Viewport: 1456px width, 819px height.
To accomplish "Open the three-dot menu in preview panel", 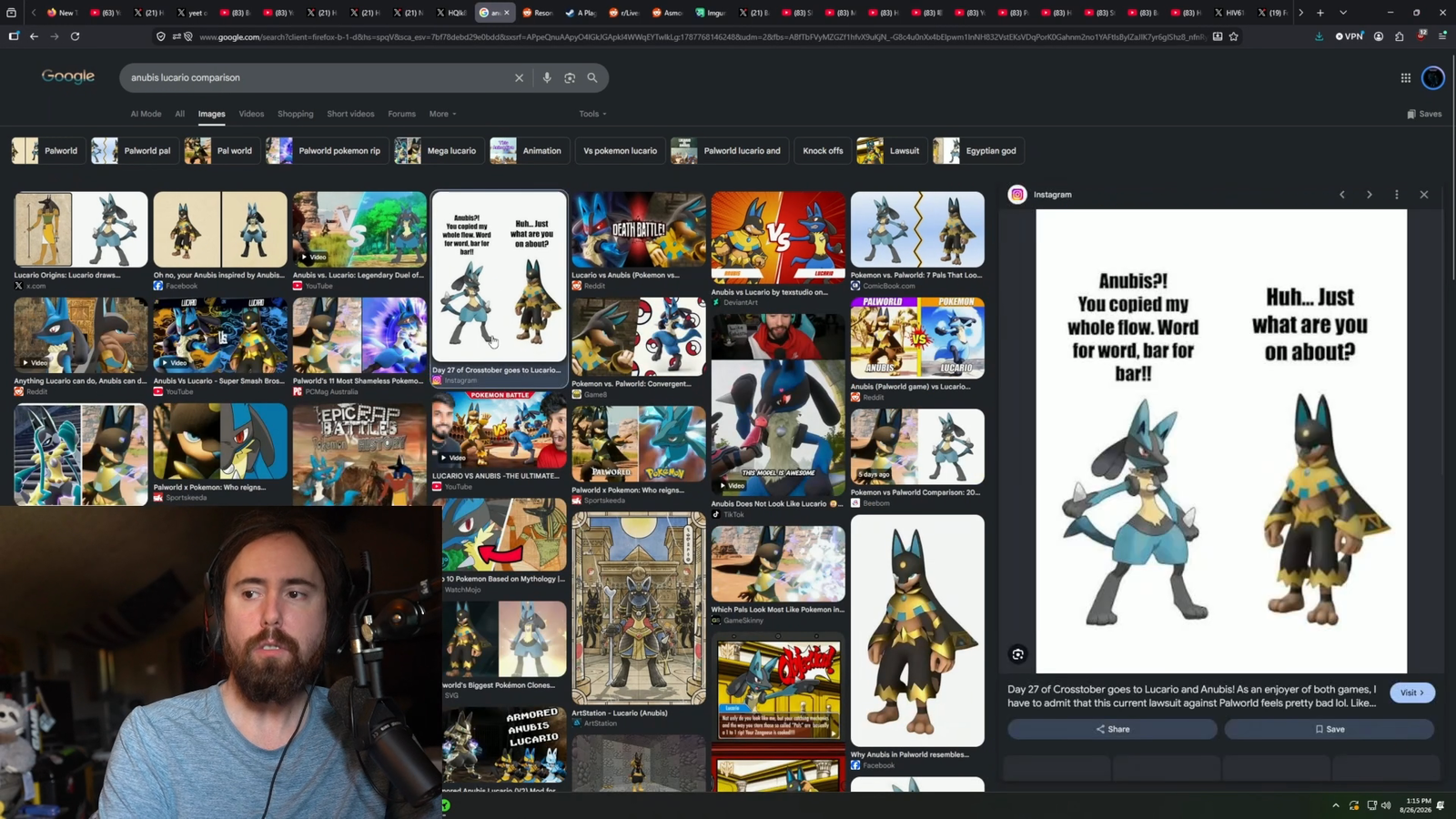I will [x=1397, y=195].
